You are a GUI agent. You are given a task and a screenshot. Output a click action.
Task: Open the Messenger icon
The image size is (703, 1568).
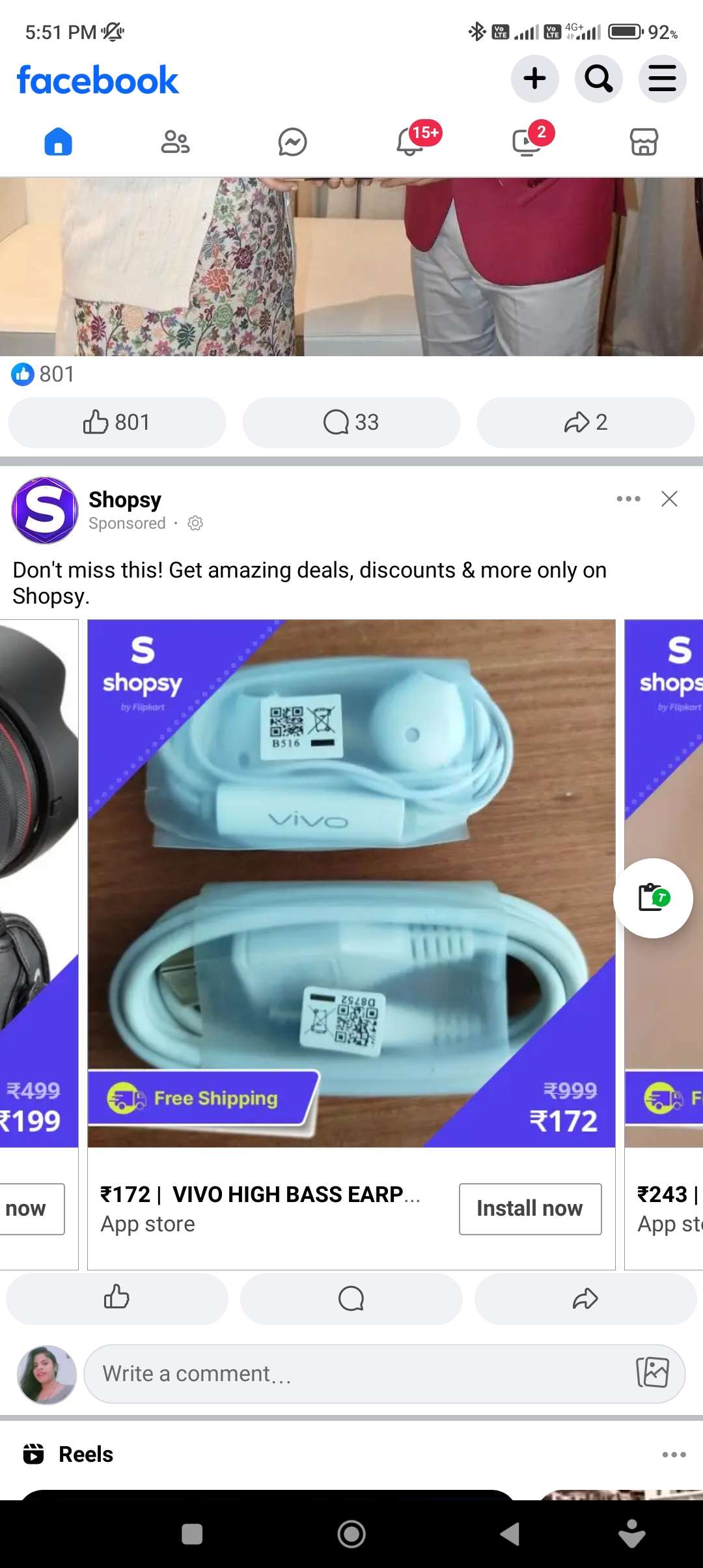point(293,142)
